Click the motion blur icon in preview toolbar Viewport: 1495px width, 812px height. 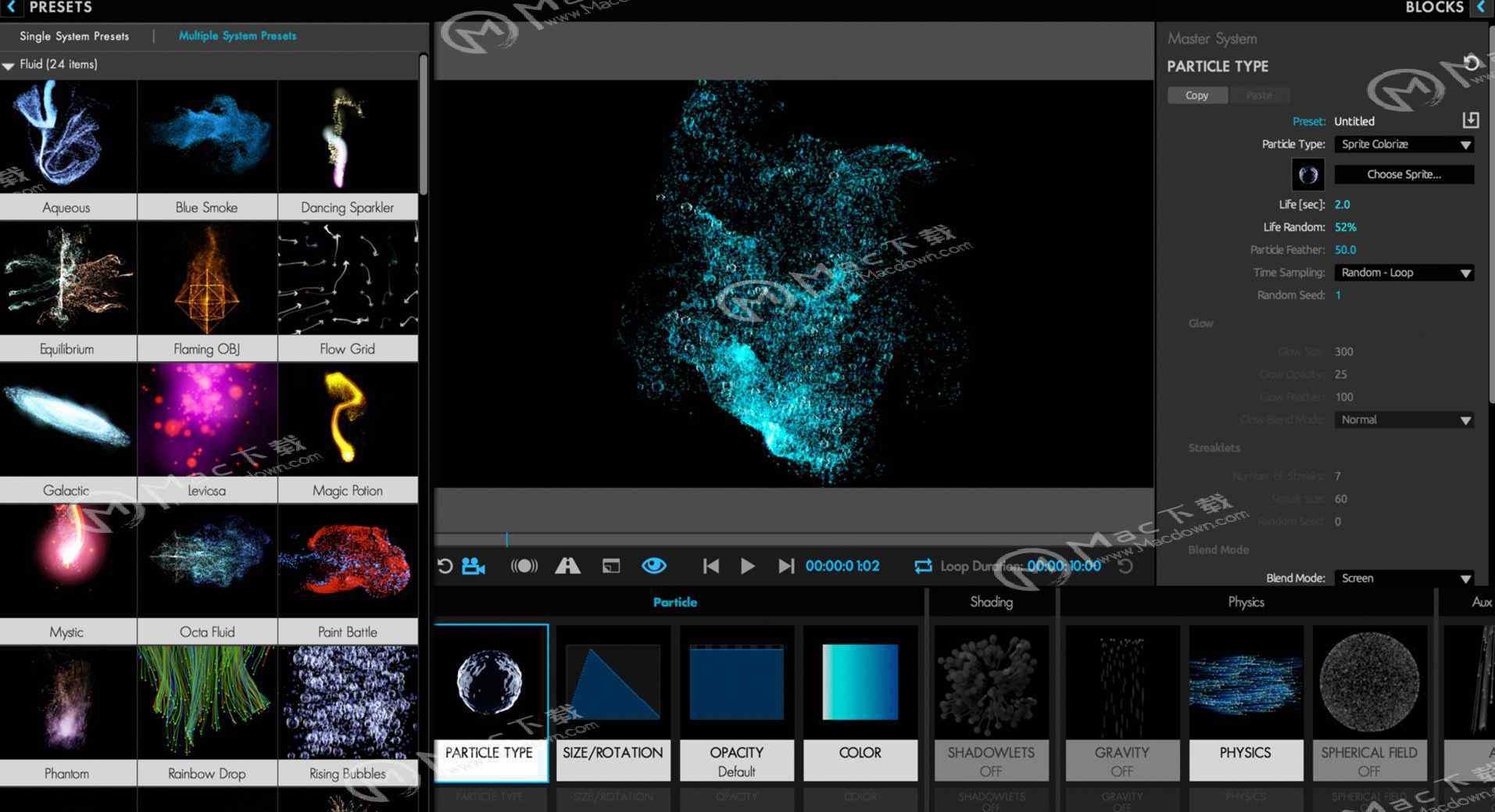[x=524, y=566]
